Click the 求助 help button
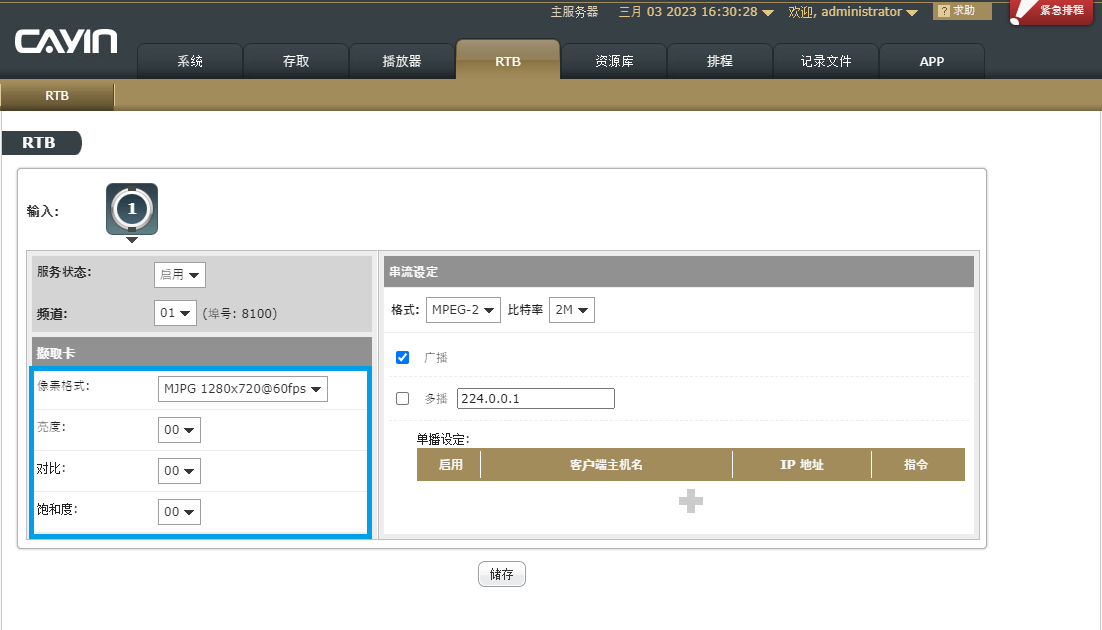The width and height of the screenshot is (1102, 630). tap(962, 11)
